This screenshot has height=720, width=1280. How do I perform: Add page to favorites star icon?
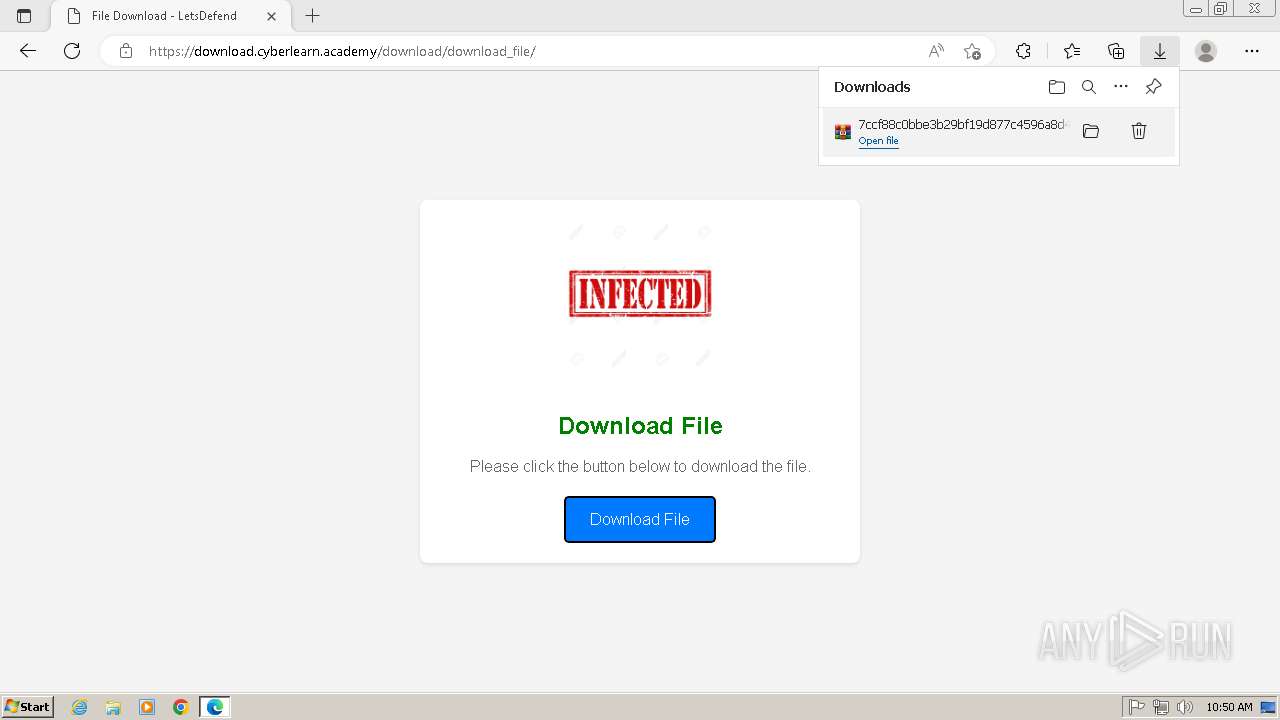tap(972, 51)
